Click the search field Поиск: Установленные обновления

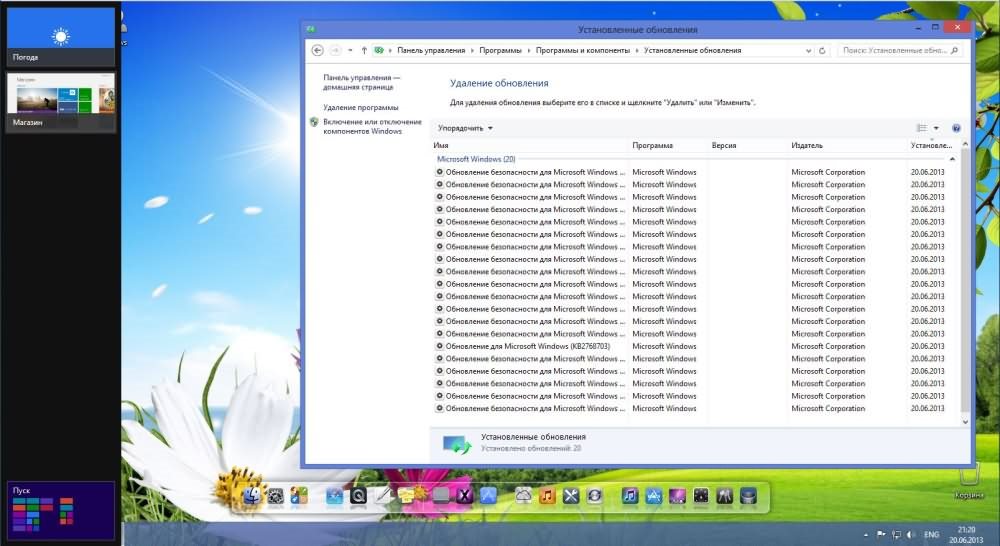coord(893,50)
